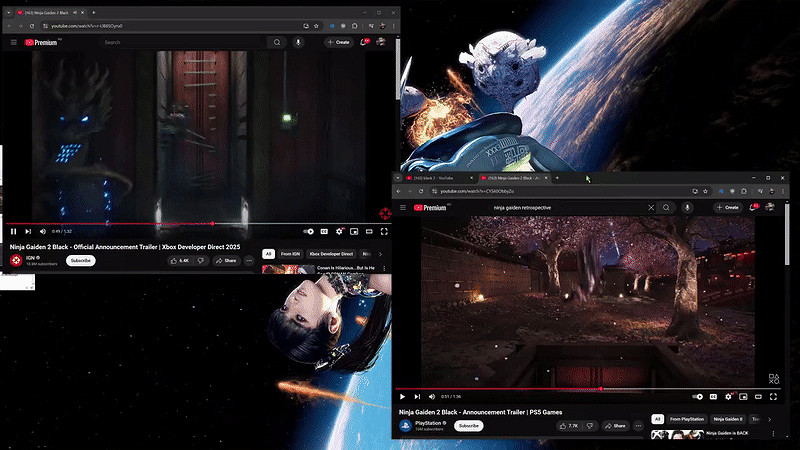Like the PlayStation trailer video
Image resolution: width=800 pixels, height=450 pixels.
tap(570, 425)
